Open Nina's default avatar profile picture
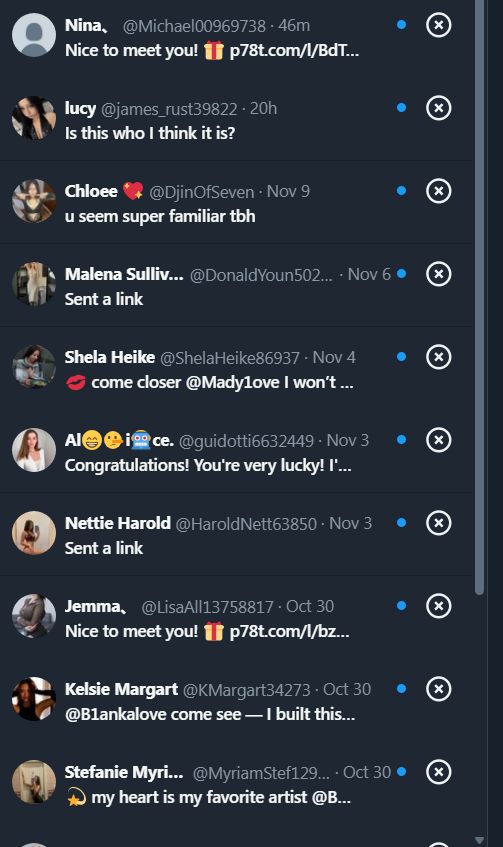Viewport: 503px width, 847px height. [34, 35]
